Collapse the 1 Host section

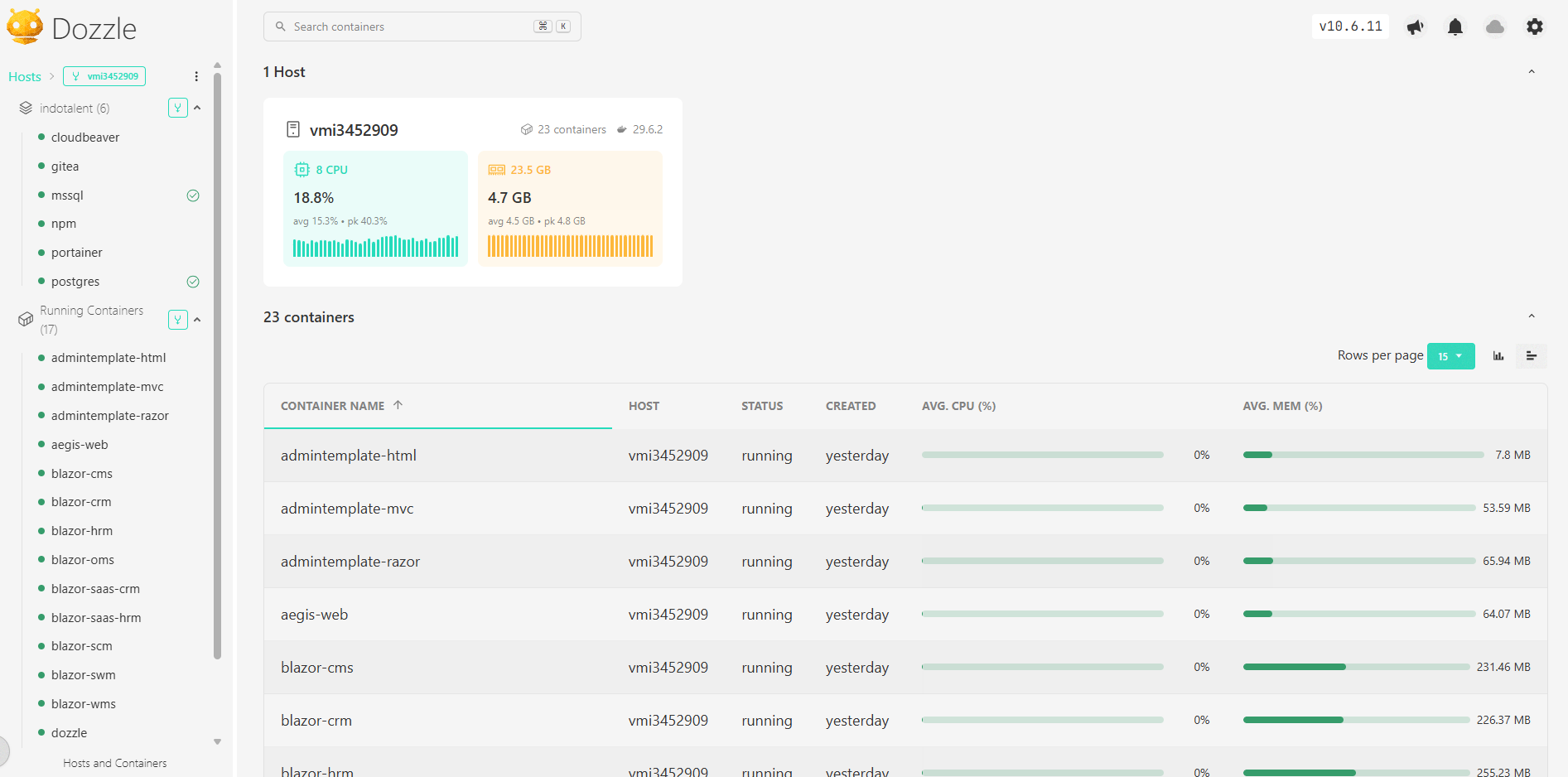[x=1532, y=72]
